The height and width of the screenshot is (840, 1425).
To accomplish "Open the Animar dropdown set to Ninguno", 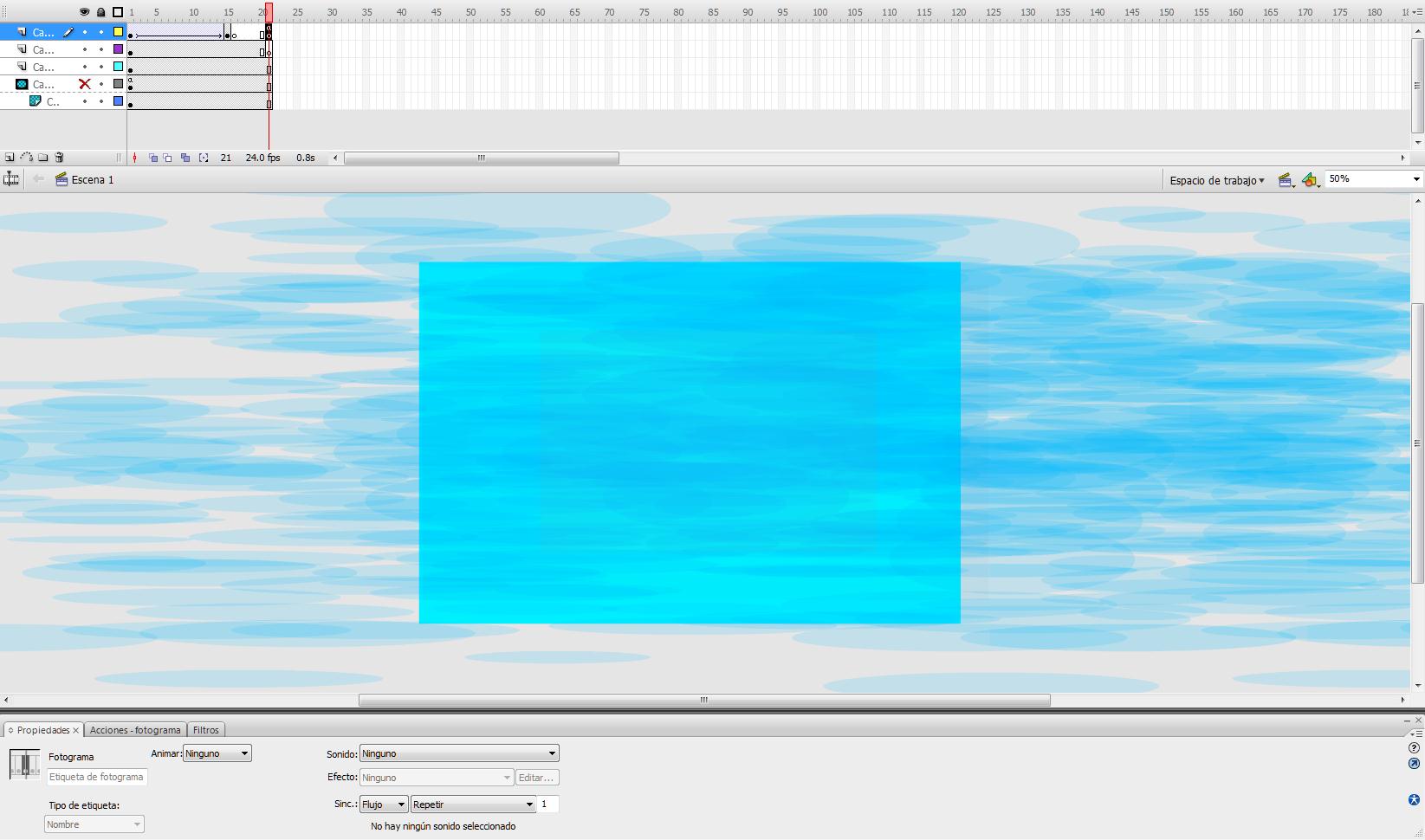I will pos(217,753).
